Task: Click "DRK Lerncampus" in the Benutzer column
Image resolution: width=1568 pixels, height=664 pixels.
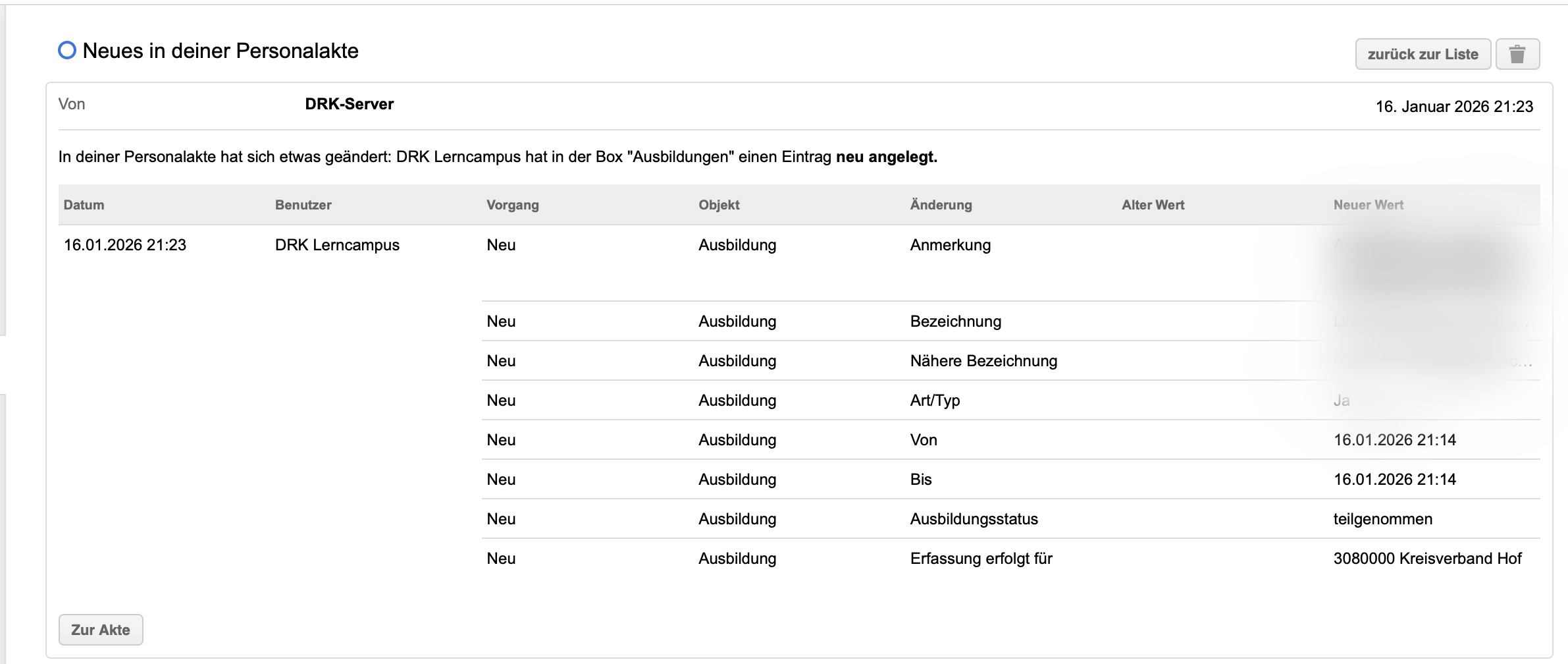Action: (337, 245)
